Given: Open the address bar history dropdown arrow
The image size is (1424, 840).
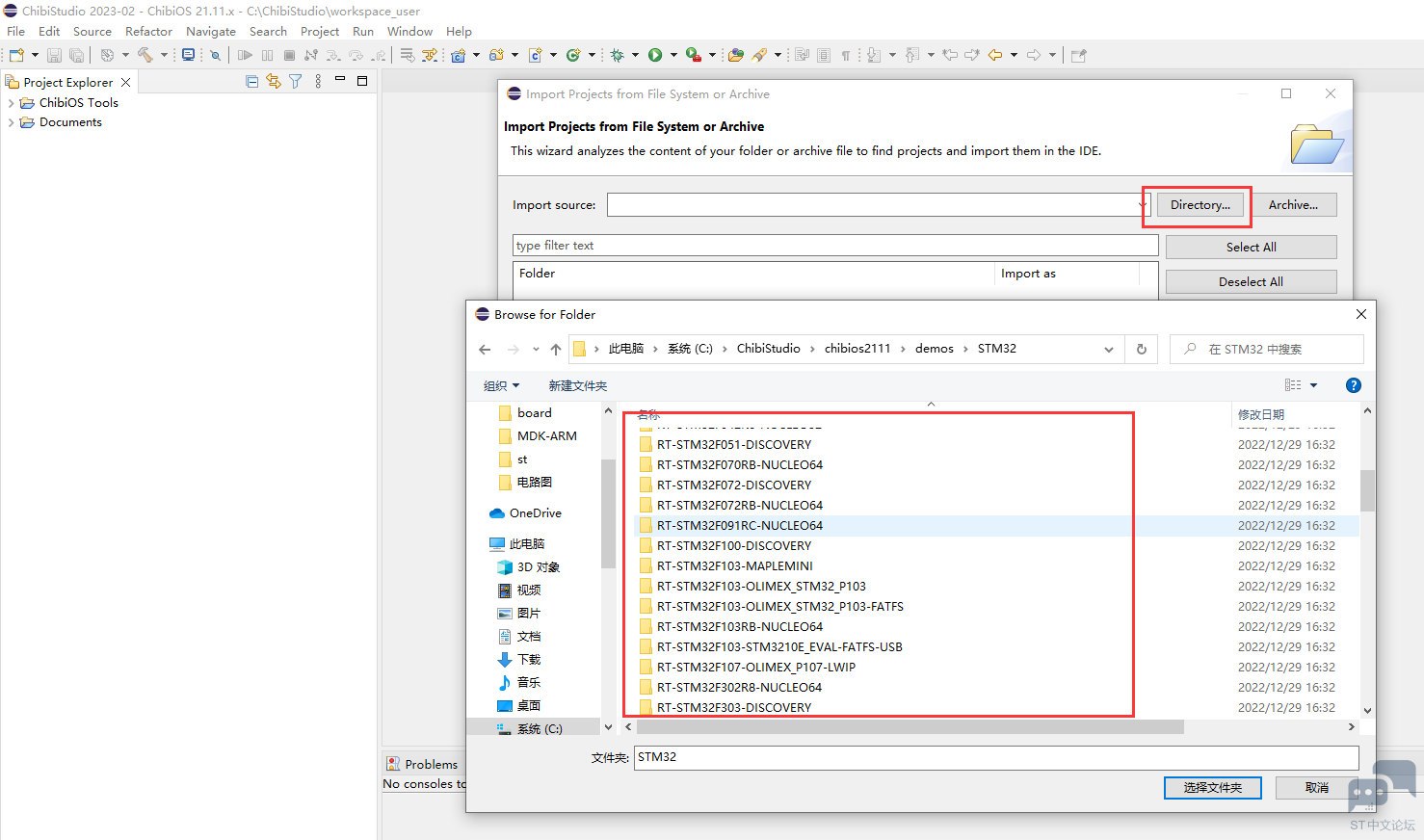Looking at the screenshot, I should [x=1109, y=350].
